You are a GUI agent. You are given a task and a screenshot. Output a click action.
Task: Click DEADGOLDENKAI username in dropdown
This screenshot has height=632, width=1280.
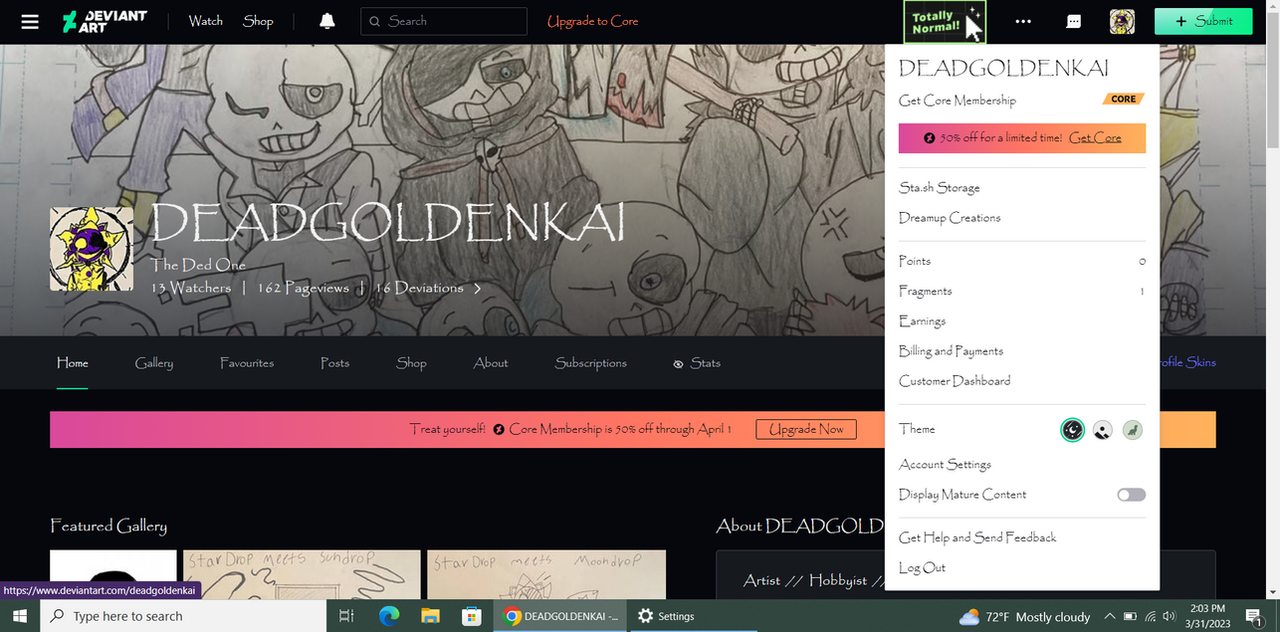point(1003,68)
